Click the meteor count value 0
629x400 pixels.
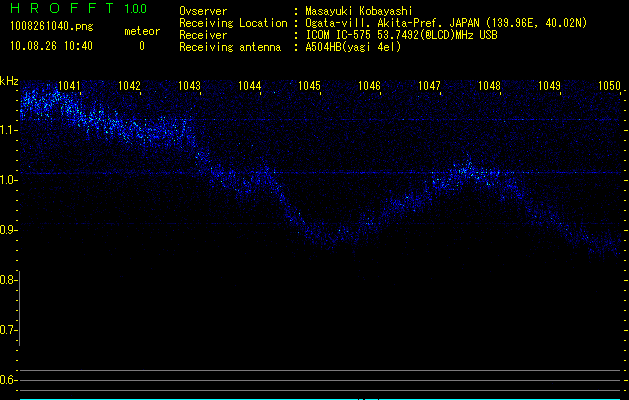coord(141,46)
